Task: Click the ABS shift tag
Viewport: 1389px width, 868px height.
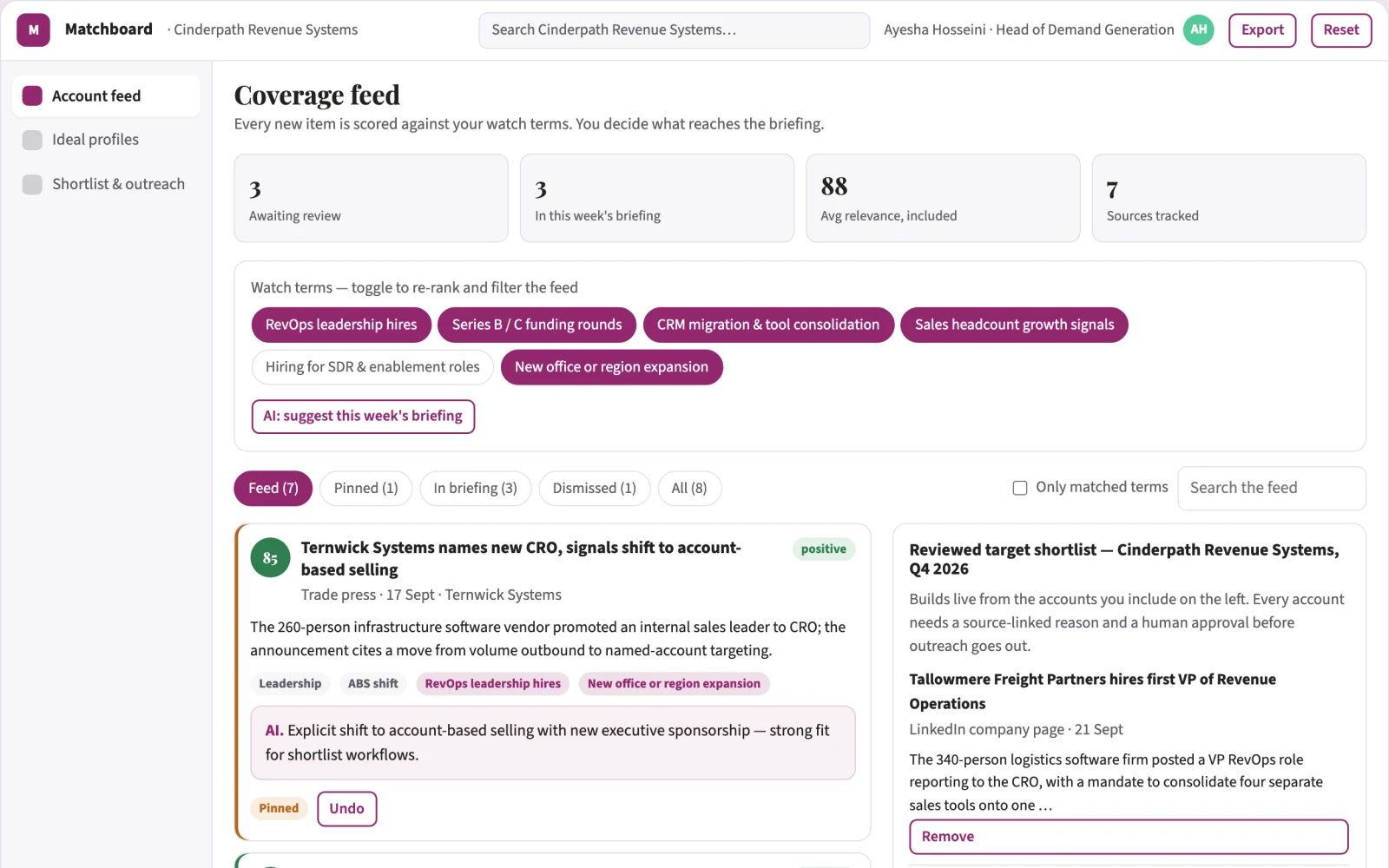Action: click(x=373, y=684)
